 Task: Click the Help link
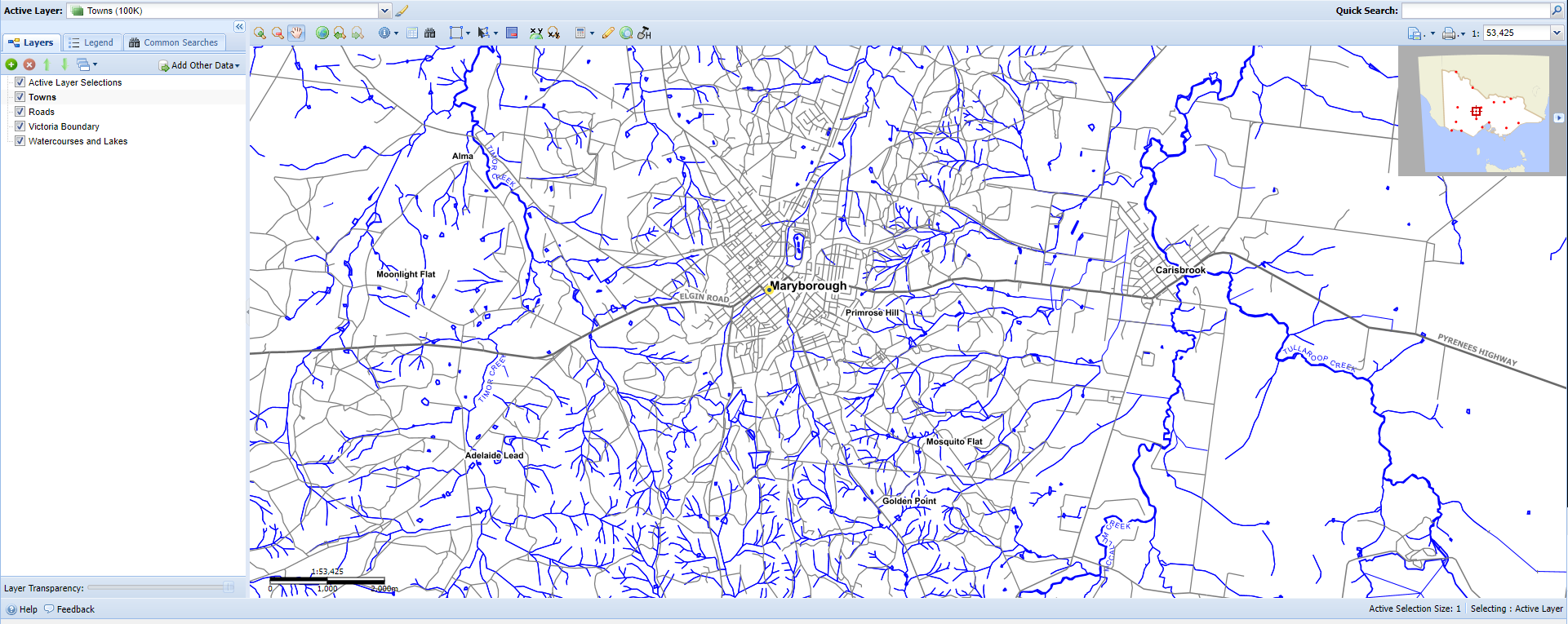[x=28, y=609]
